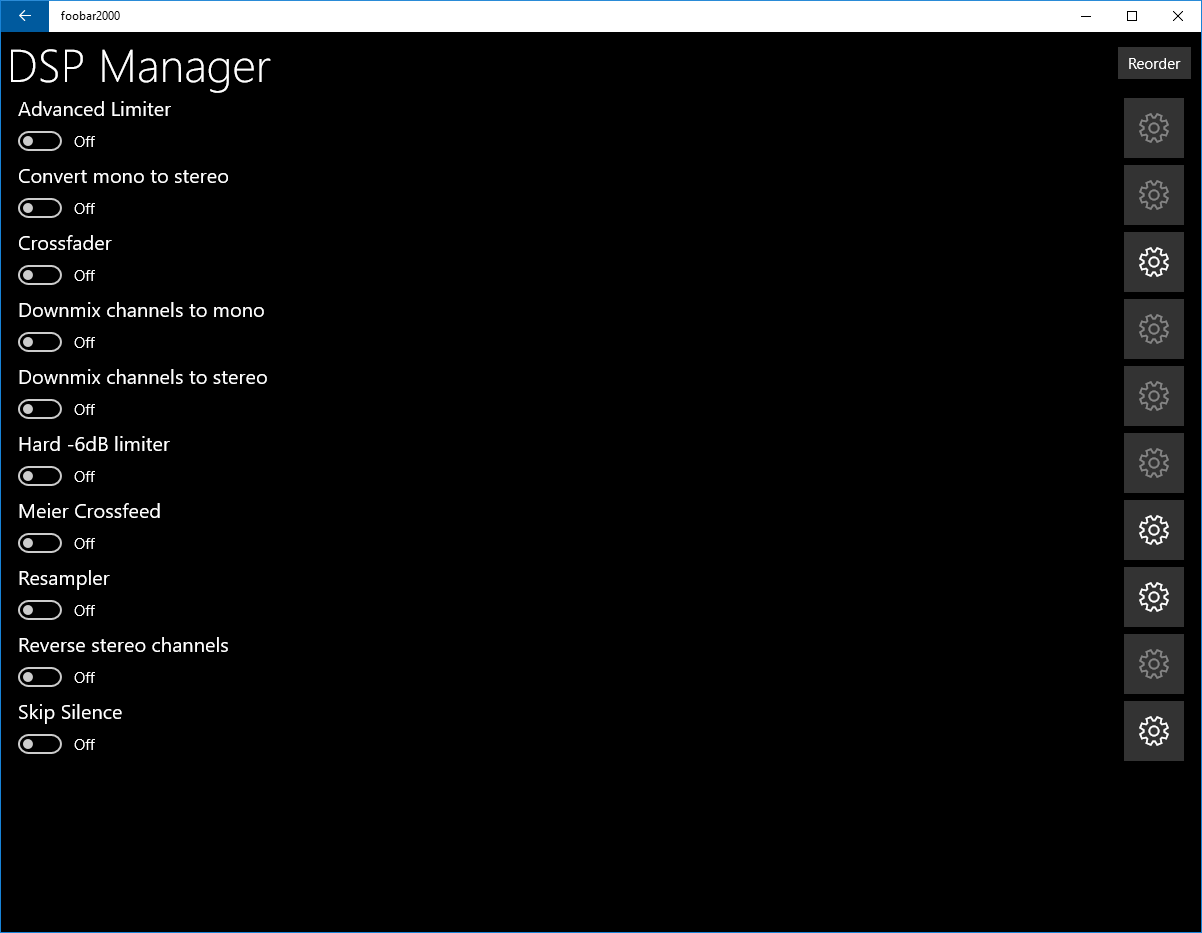
Task: Enable the Resampler
Action: pyautogui.click(x=40, y=609)
